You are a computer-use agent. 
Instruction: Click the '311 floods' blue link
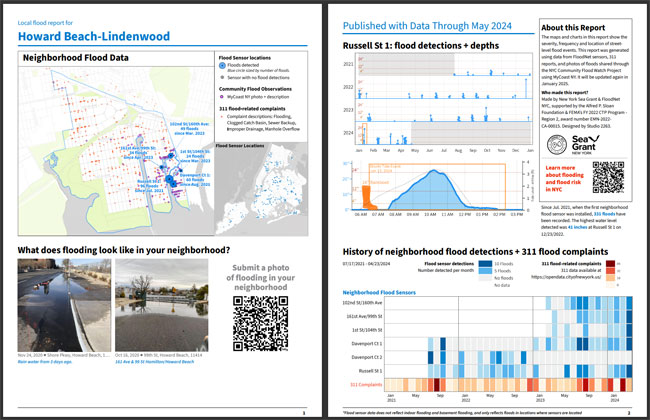(x=604, y=214)
